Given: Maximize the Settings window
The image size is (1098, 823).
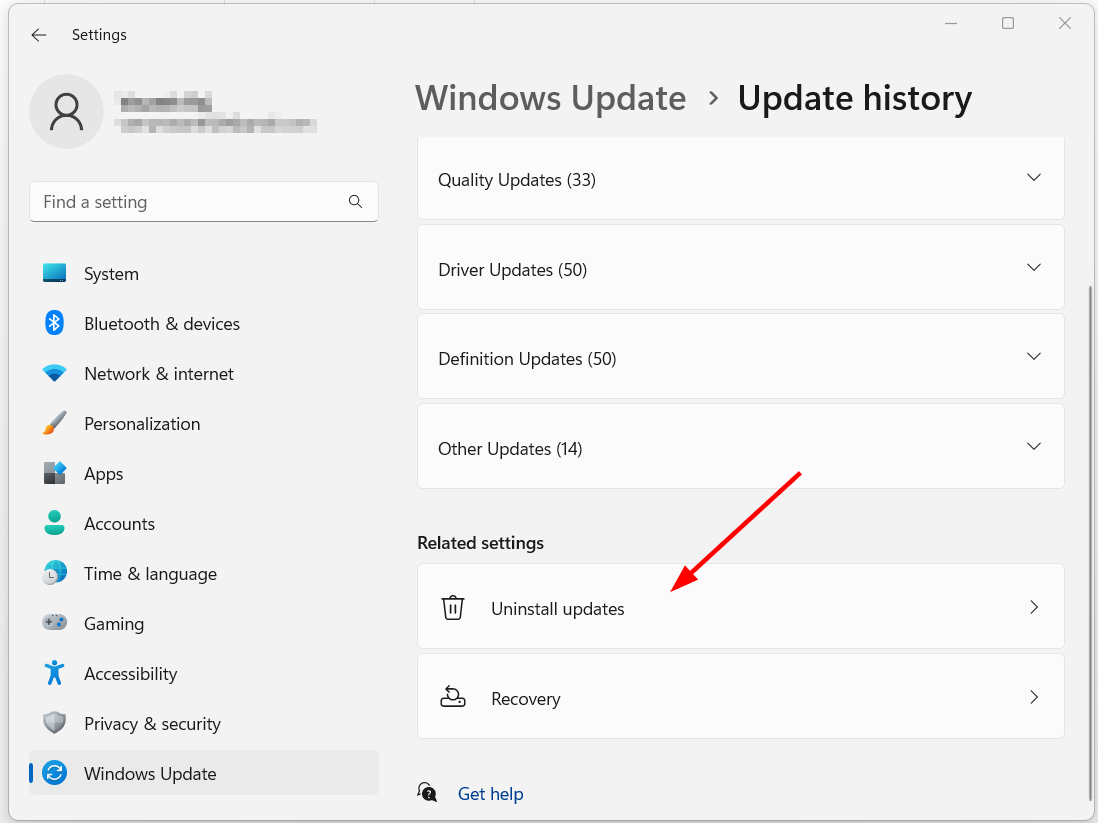Looking at the screenshot, I should pyautogui.click(x=1008, y=23).
